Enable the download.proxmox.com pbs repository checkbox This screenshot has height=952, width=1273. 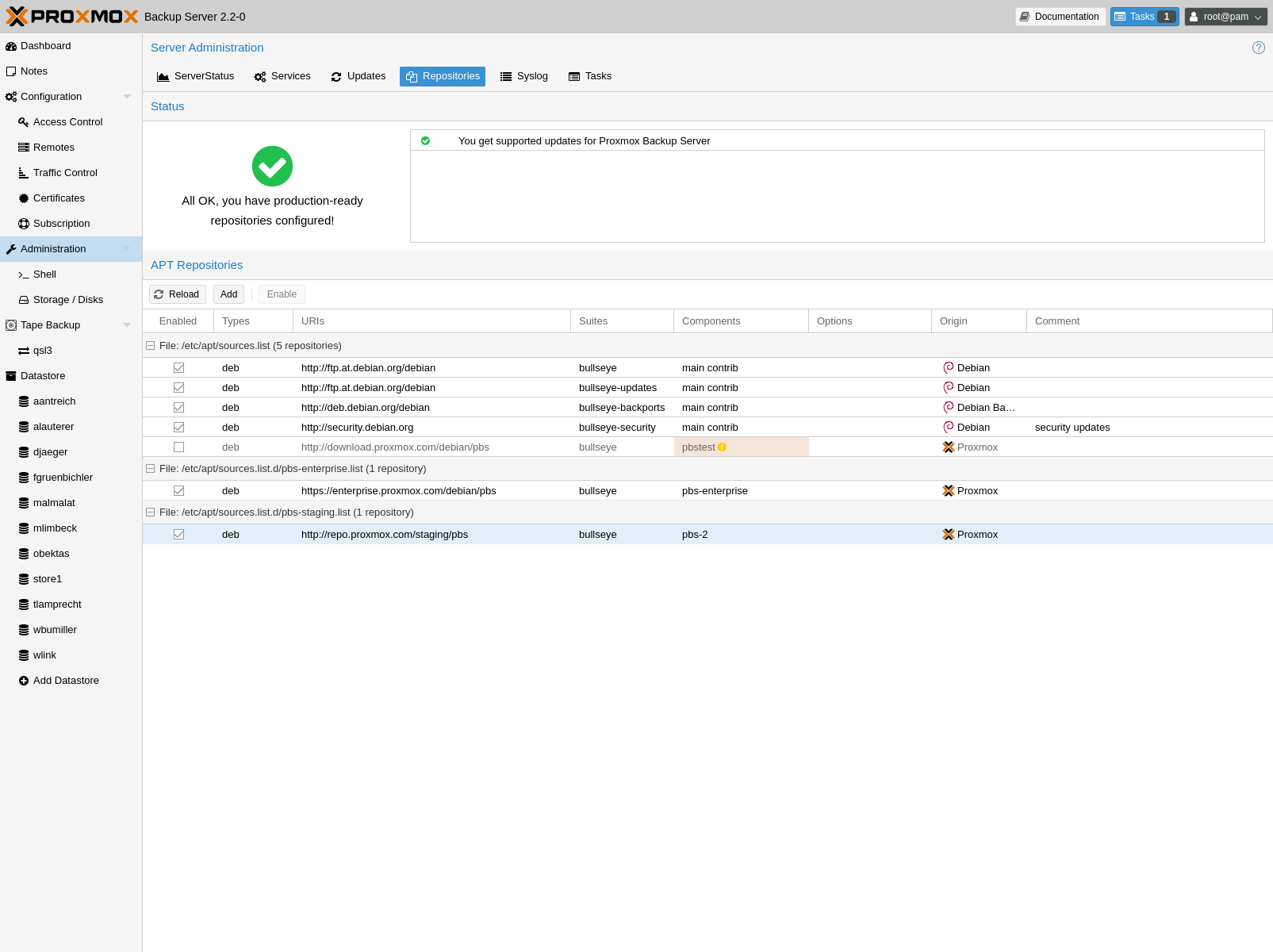[178, 447]
